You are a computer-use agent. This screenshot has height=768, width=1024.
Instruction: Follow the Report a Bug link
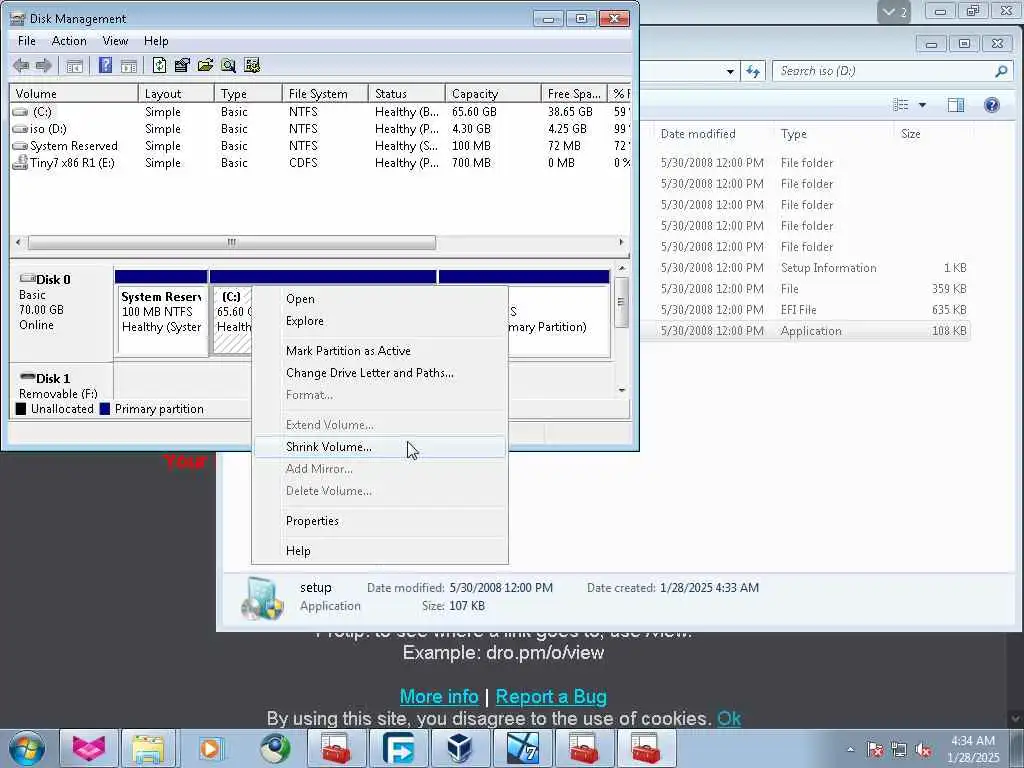551,697
